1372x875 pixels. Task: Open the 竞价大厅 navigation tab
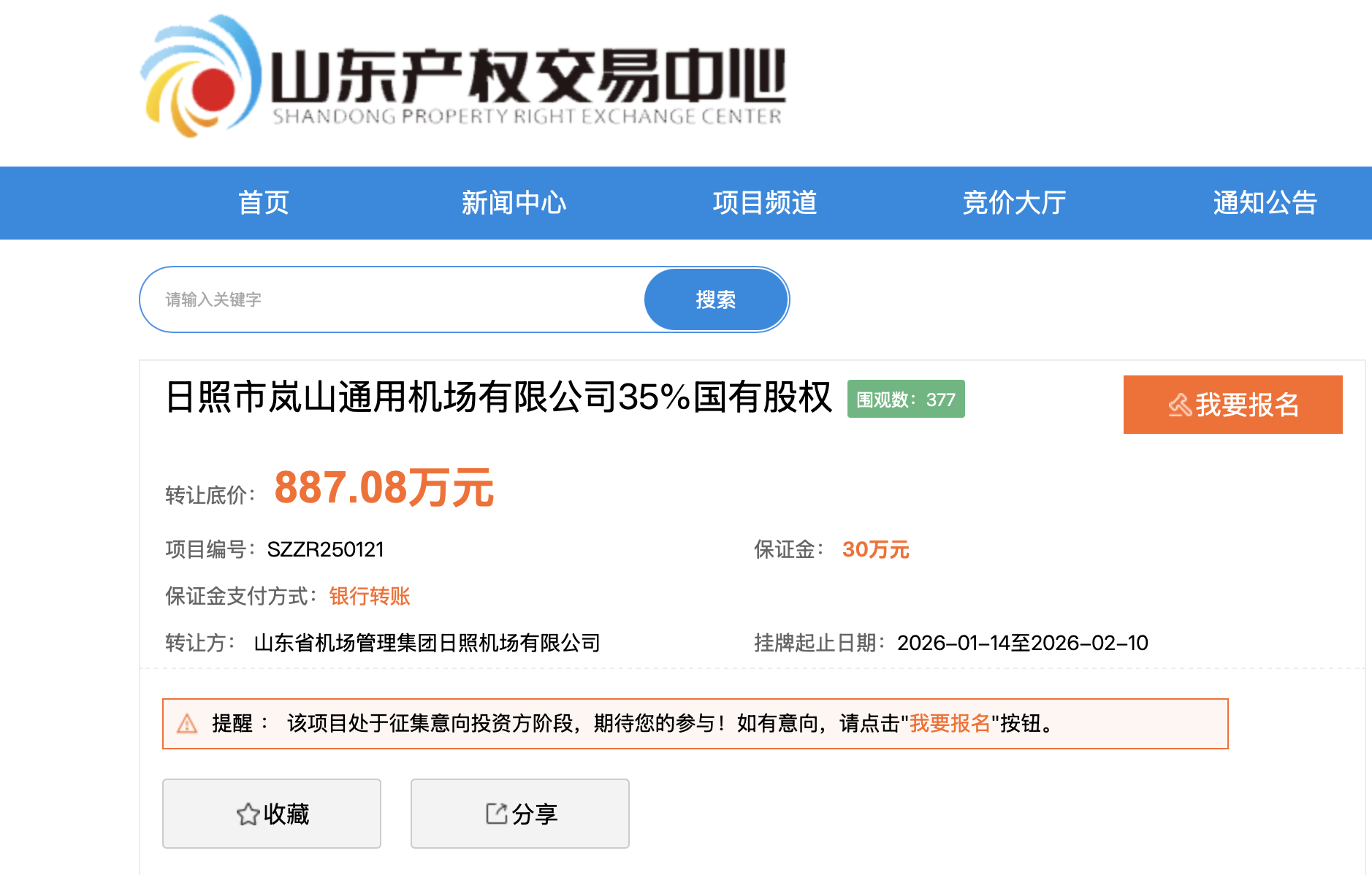point(1014,203)
